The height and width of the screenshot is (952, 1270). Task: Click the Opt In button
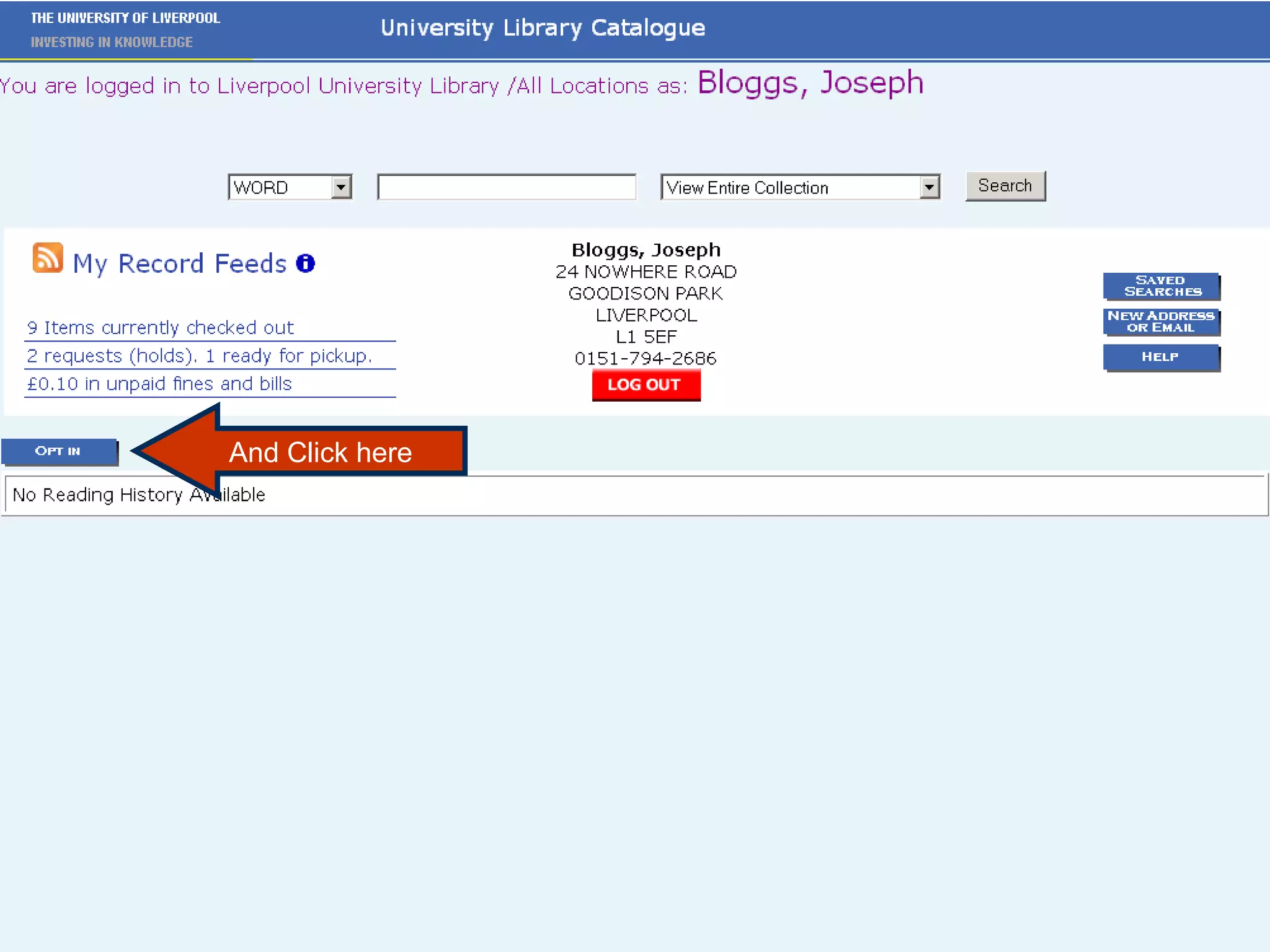pyautogui.click(x=58, y=451)
